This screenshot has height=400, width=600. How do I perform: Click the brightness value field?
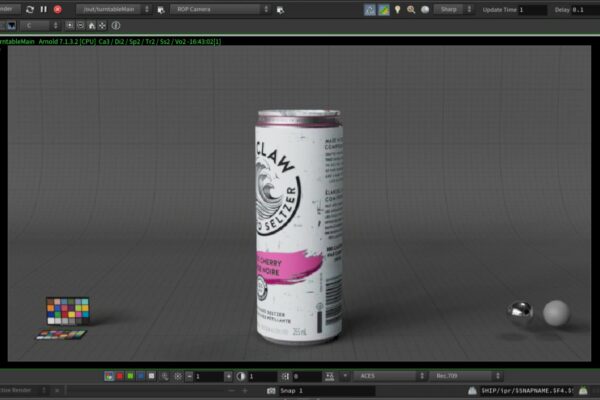coord(209,377)
